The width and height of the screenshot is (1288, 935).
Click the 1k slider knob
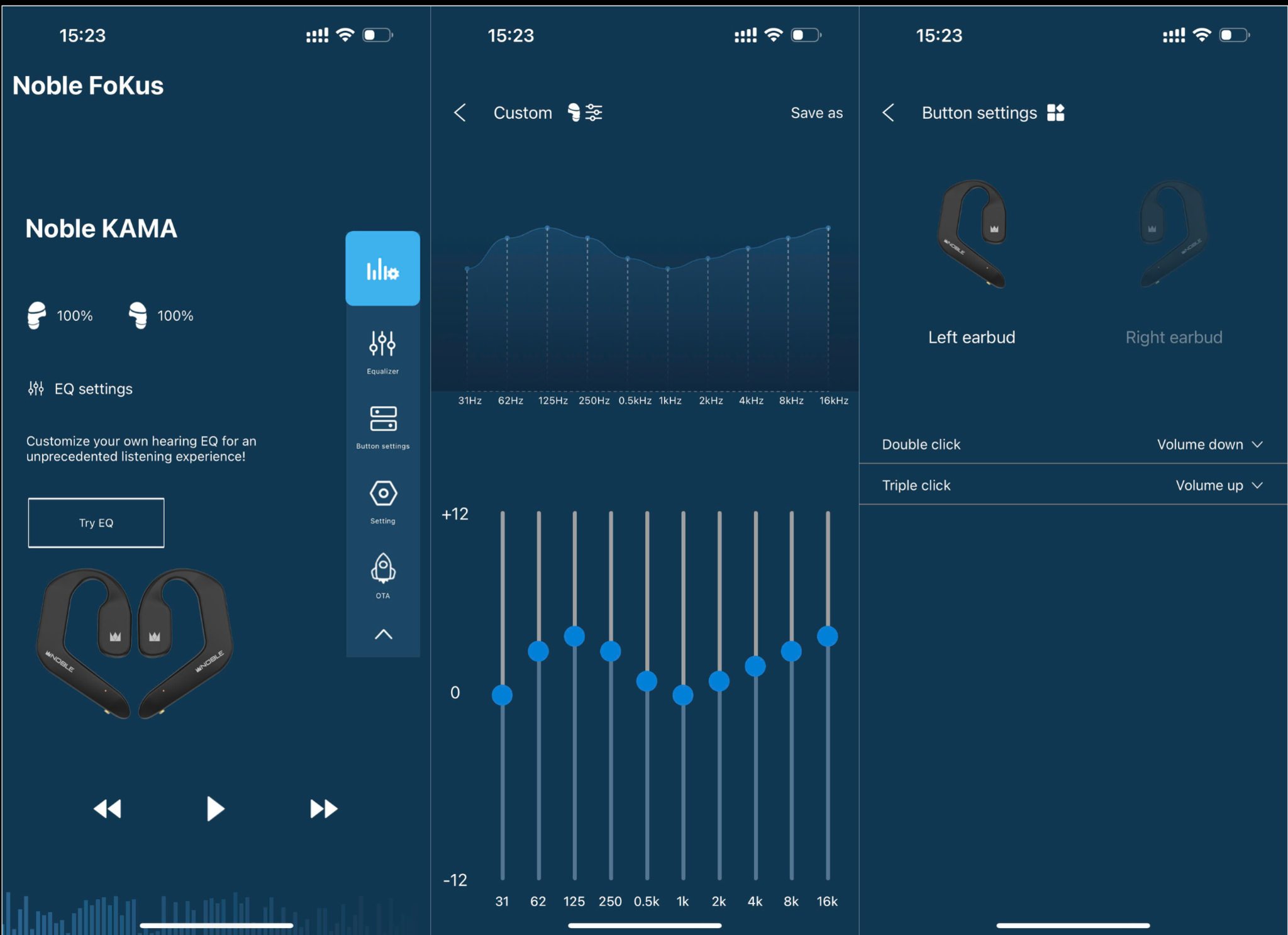683,695
